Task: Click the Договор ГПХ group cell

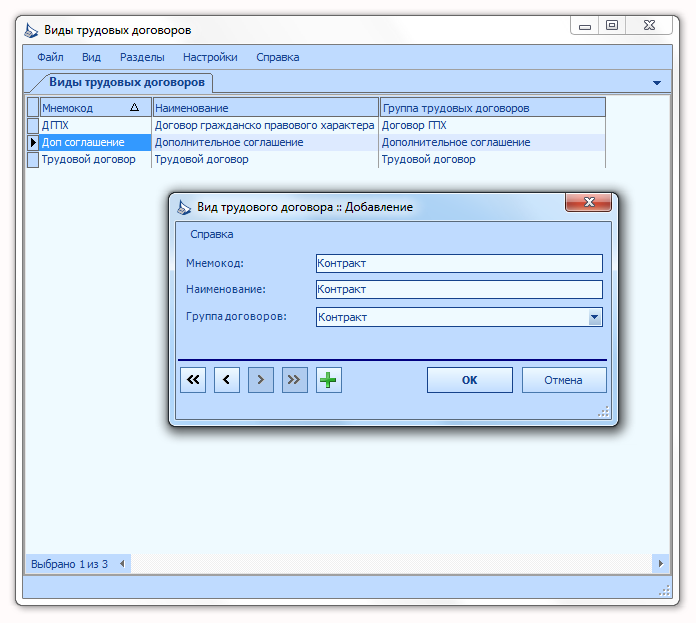Action: click(492, 126)
